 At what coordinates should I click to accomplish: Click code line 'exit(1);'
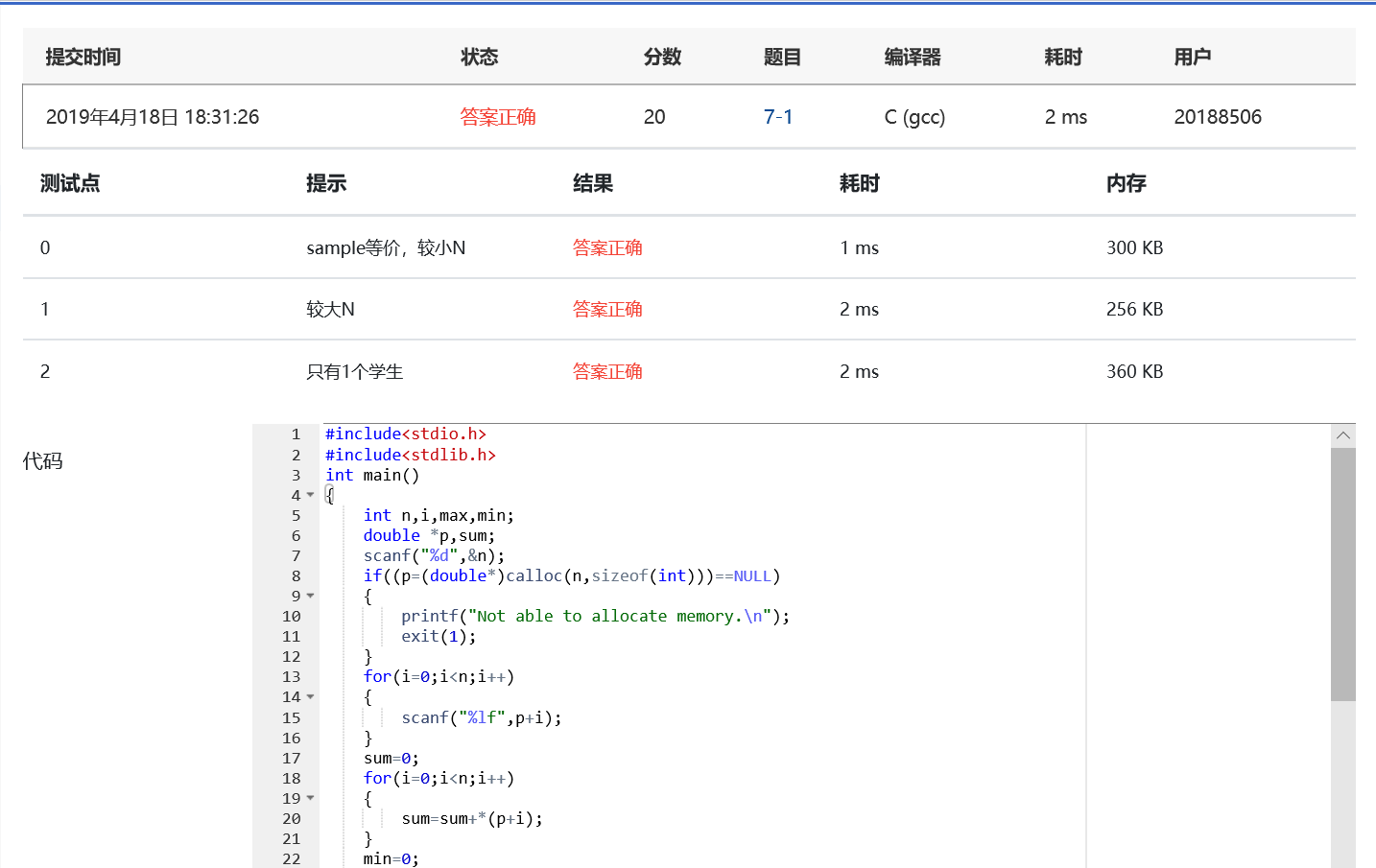tap(439, 636)
